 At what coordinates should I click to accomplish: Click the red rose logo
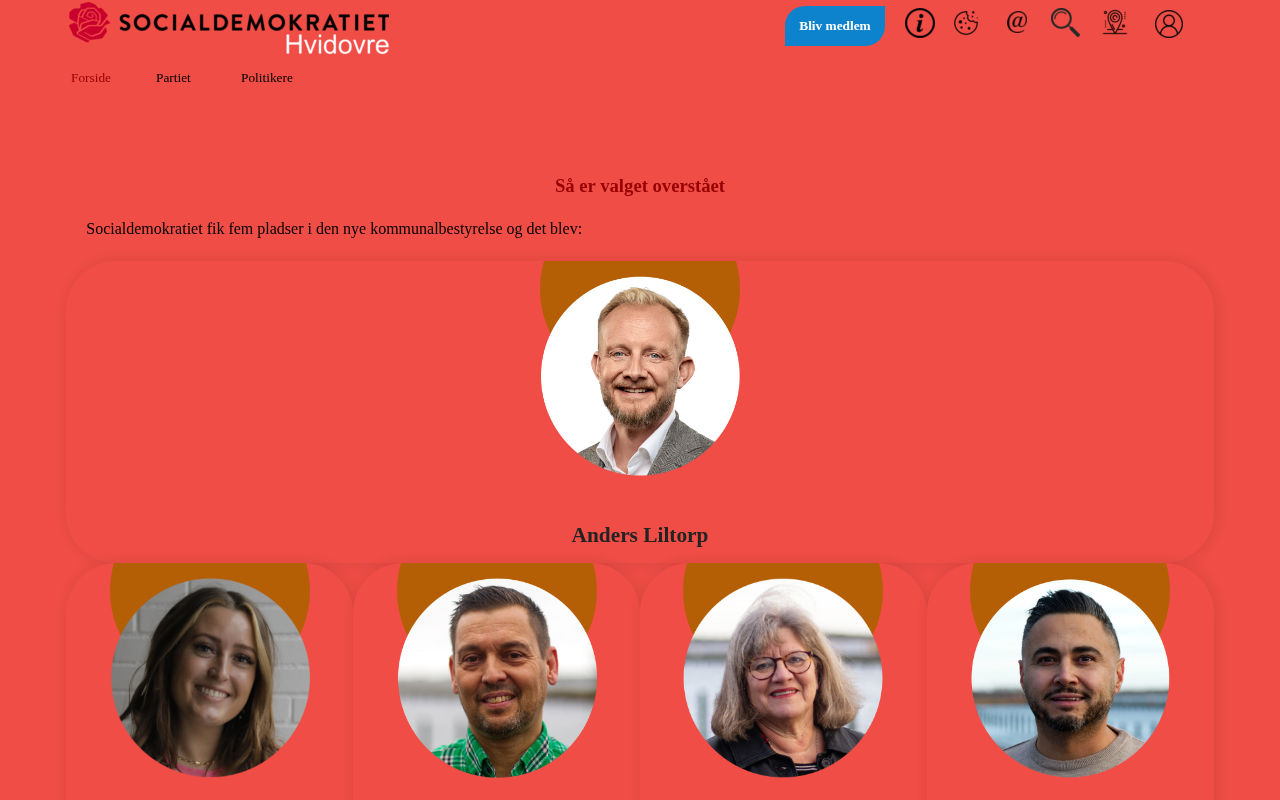point(89,22)
